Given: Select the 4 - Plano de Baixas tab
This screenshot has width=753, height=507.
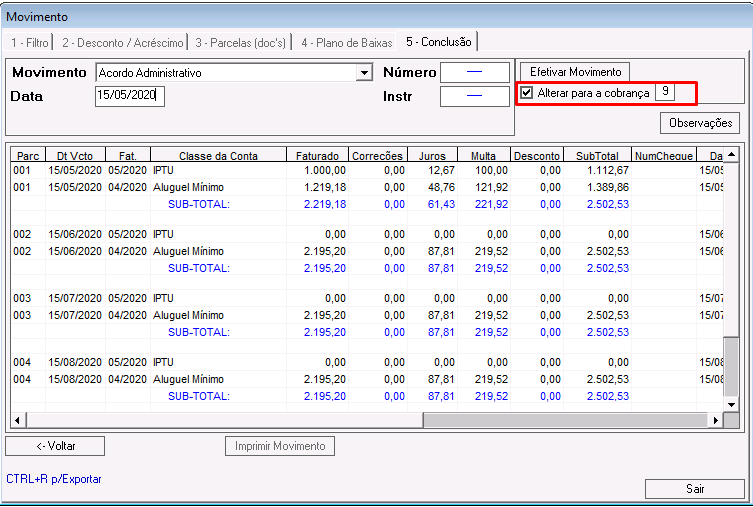Looking at the screenshot, I should pos(346,43).
